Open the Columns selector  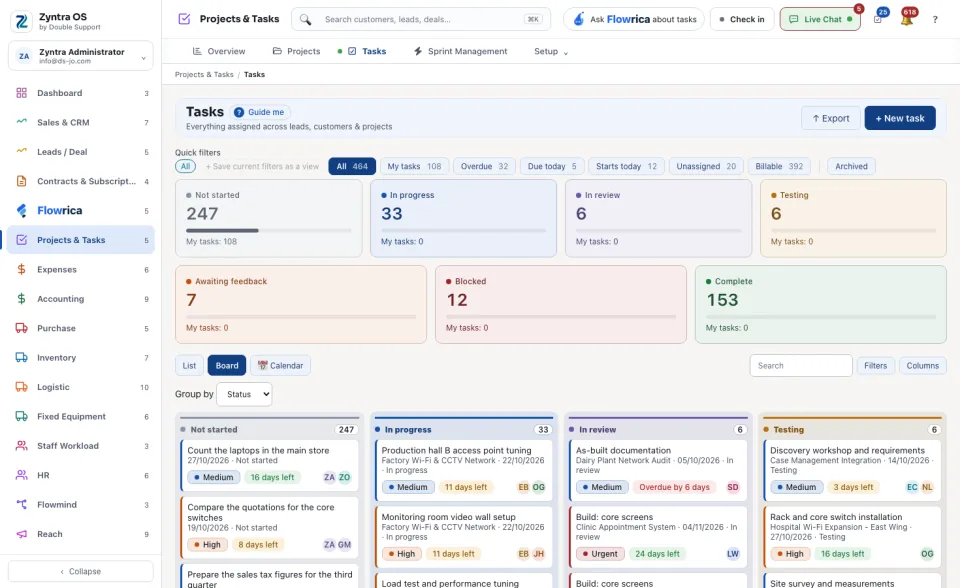pos(922,366)
